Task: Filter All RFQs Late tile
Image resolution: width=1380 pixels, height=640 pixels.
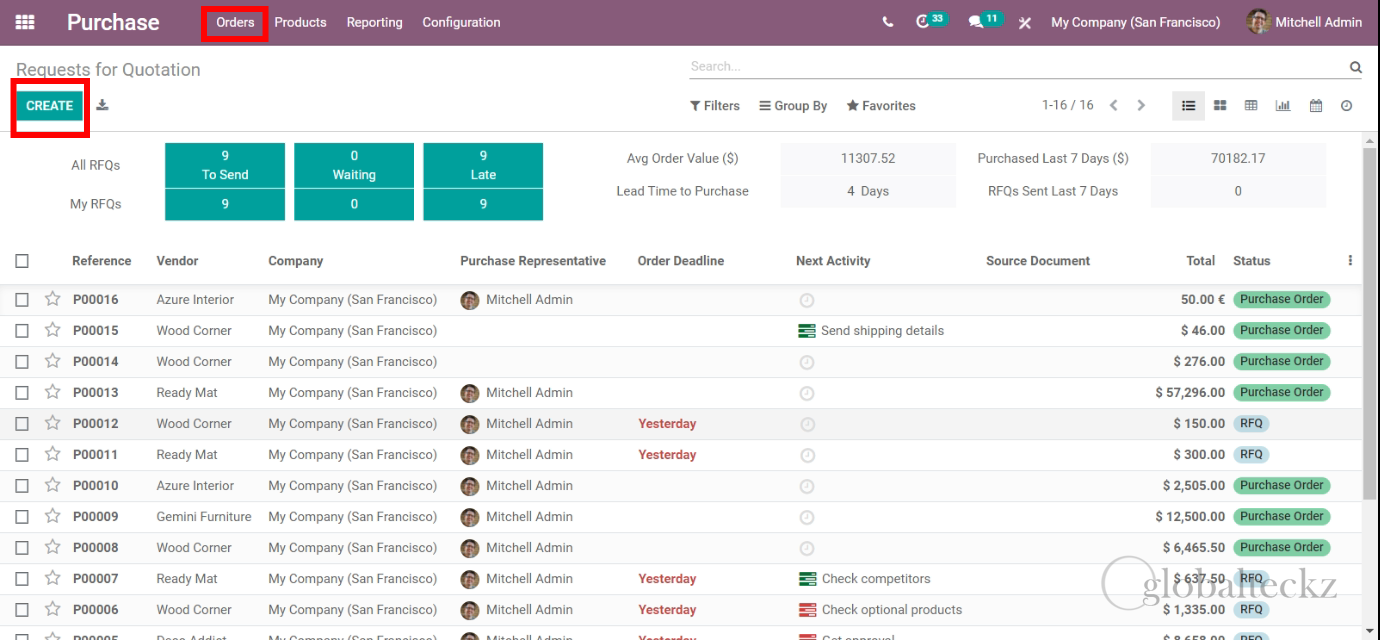Action: 483,165
